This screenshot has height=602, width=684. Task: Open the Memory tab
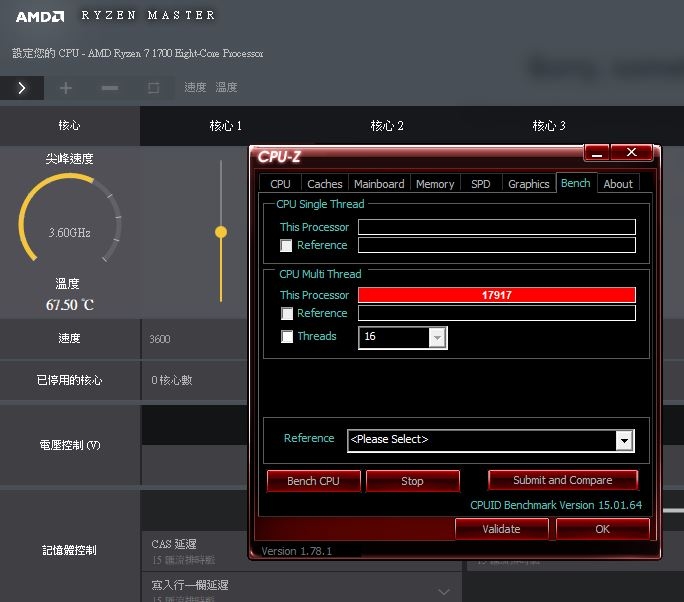(x=435, y=184)
